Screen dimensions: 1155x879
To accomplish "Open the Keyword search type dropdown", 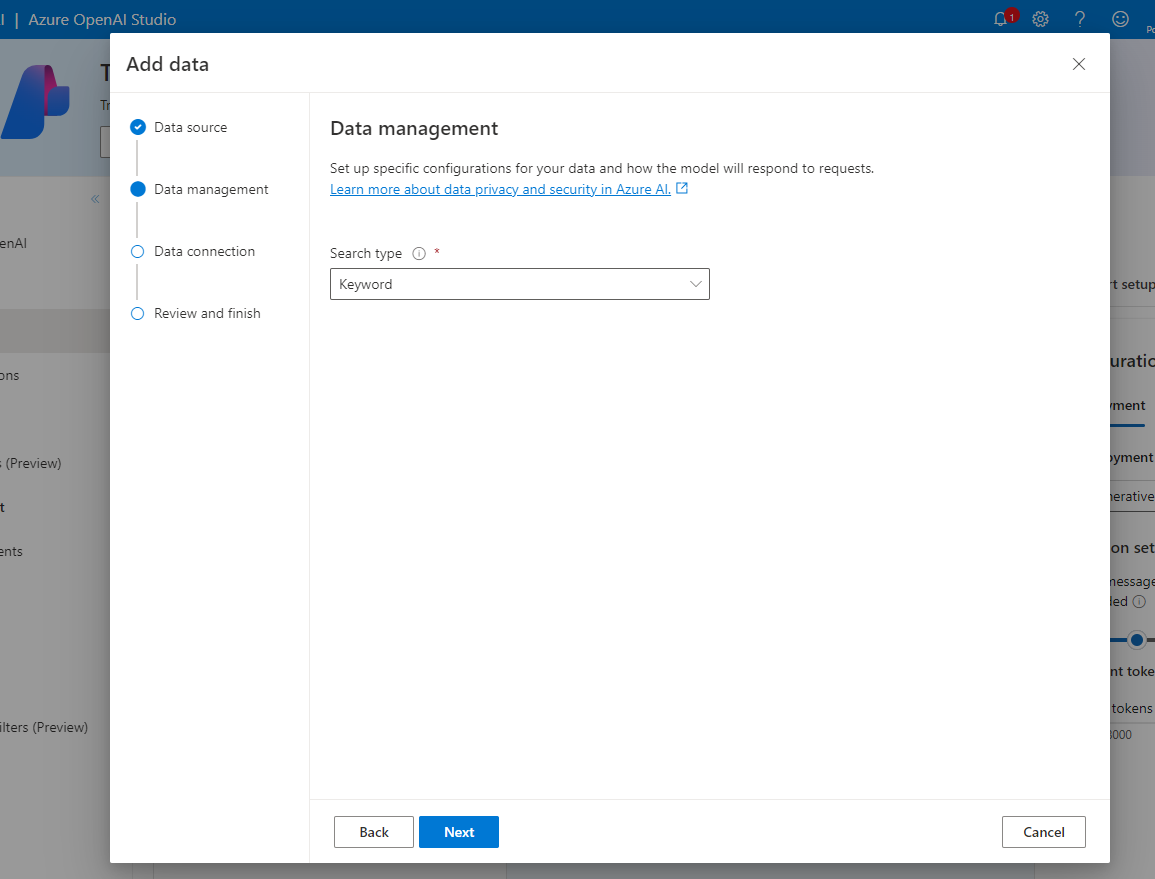I will [x=520, y=284].
